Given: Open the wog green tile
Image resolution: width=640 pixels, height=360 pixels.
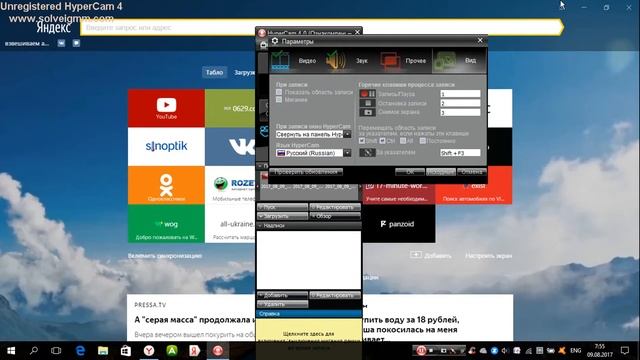Looking at the screenshot, I should [166, 224].
